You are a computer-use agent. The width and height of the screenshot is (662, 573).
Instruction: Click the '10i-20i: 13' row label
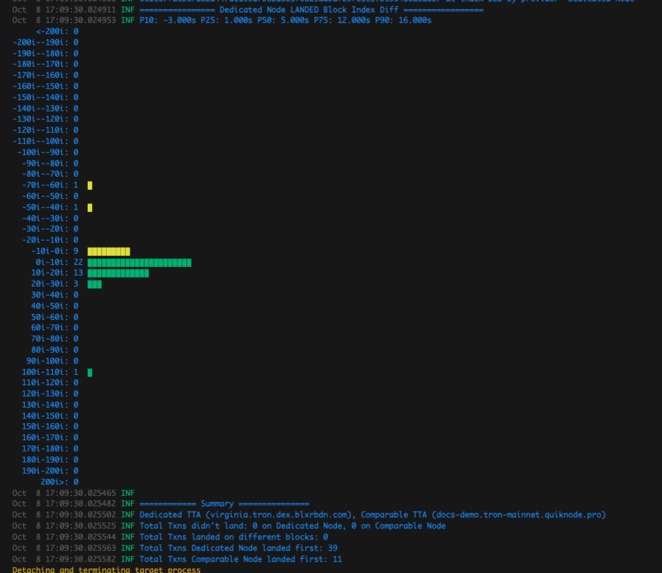(x=57, y=273)
